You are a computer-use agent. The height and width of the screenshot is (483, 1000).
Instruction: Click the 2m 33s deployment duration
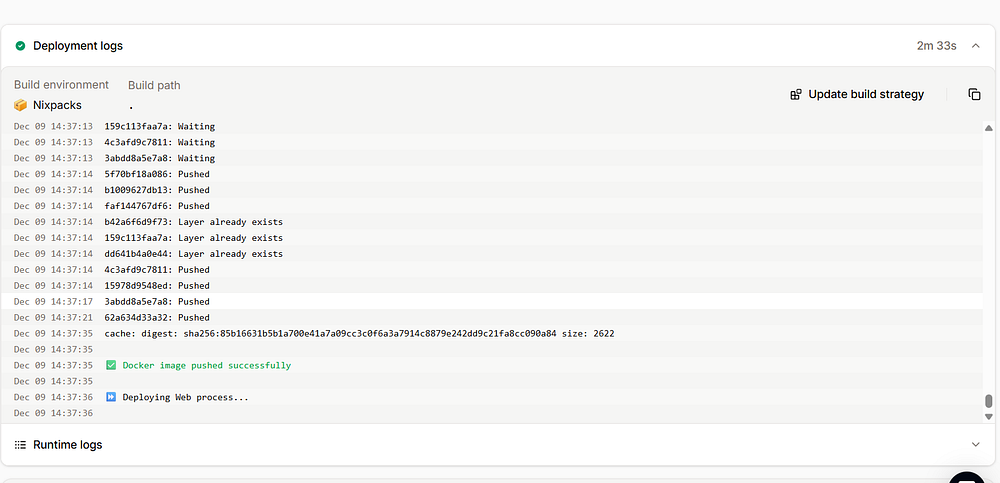click(936, 46)
